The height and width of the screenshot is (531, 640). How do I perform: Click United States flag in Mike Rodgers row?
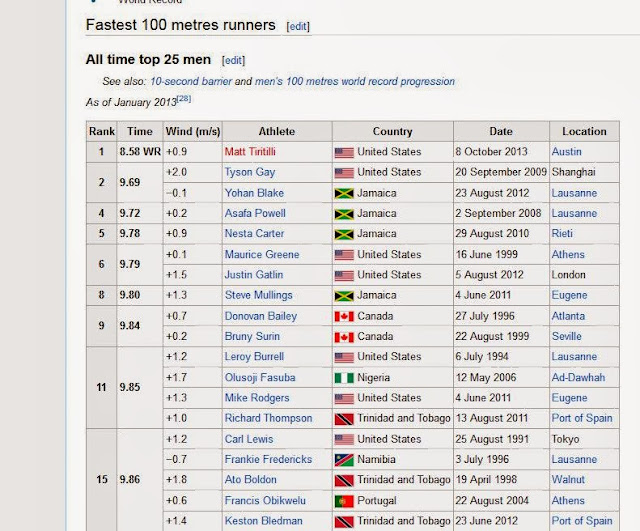344,399
